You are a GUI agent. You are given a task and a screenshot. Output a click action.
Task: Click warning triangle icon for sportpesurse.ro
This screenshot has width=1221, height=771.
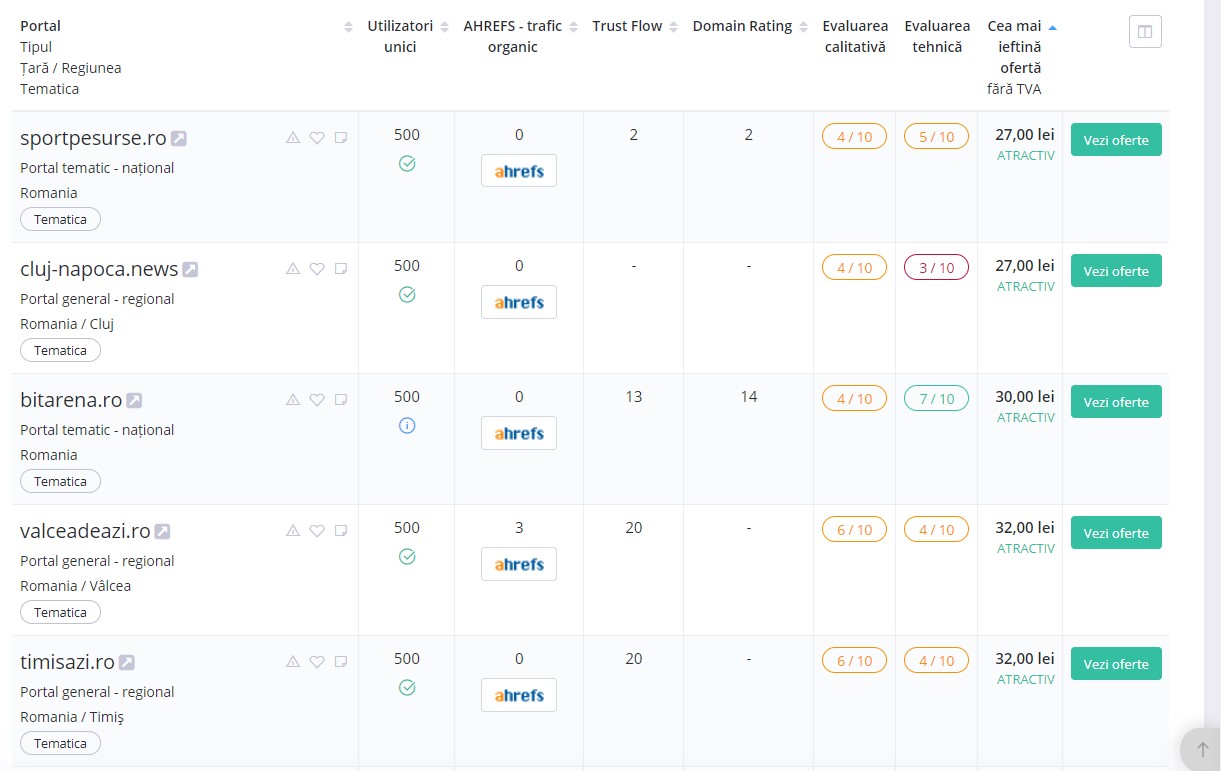click(293, 138)
